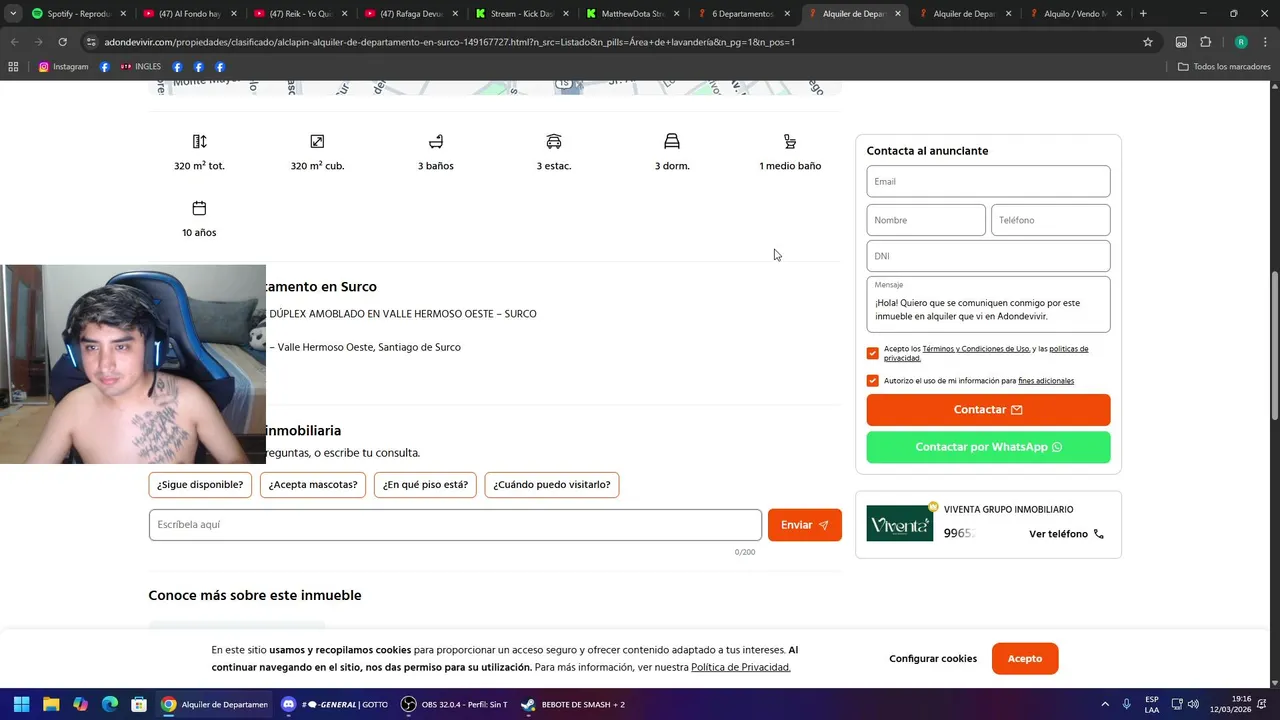This screenshot has height=720, width=1280.
Task: Show hidden system tray icons
Action: tap(1105, 704)
